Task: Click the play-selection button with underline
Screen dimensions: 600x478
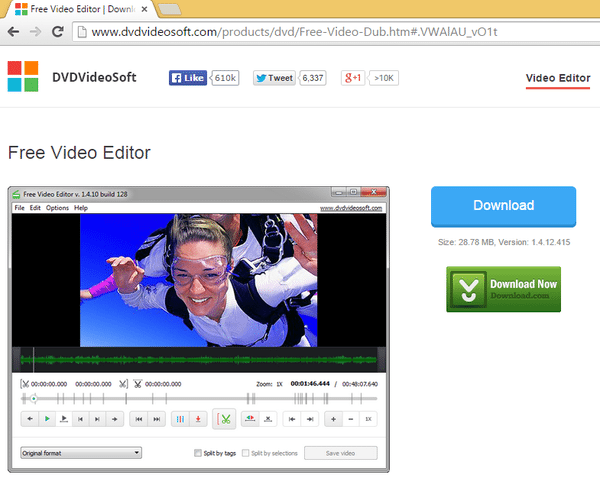Action: click(64, 419)
